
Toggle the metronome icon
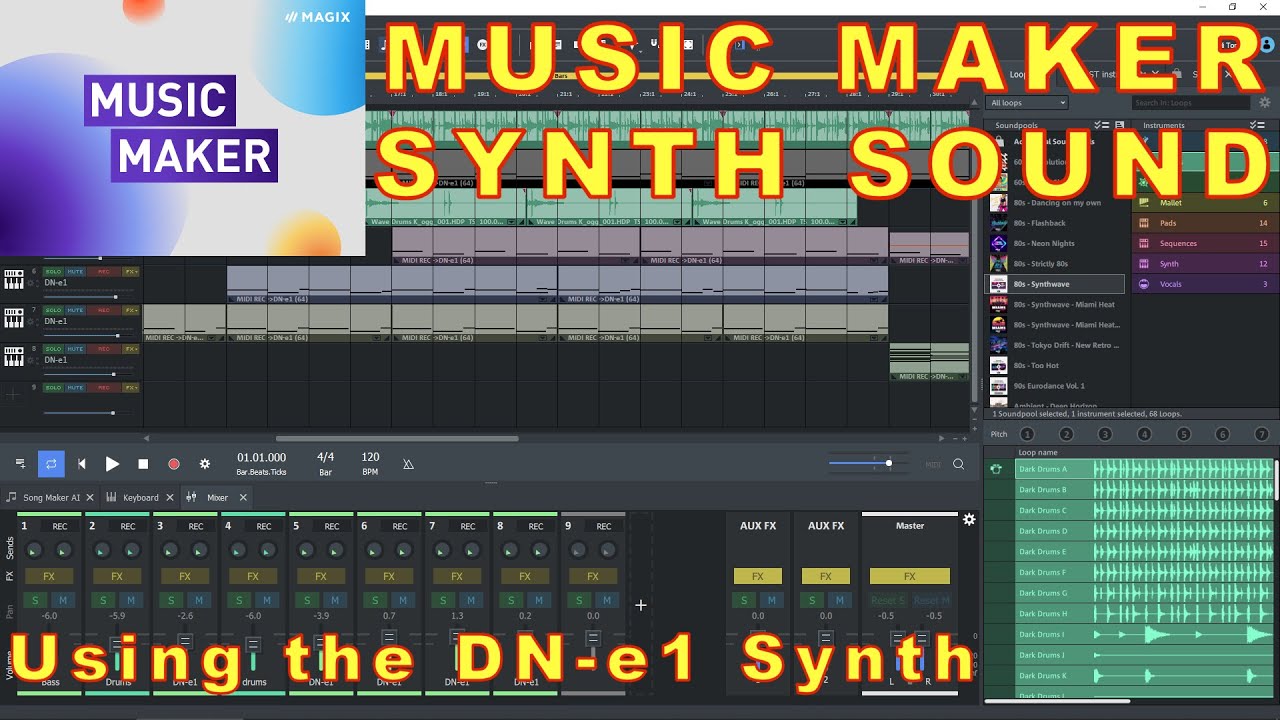408,464
